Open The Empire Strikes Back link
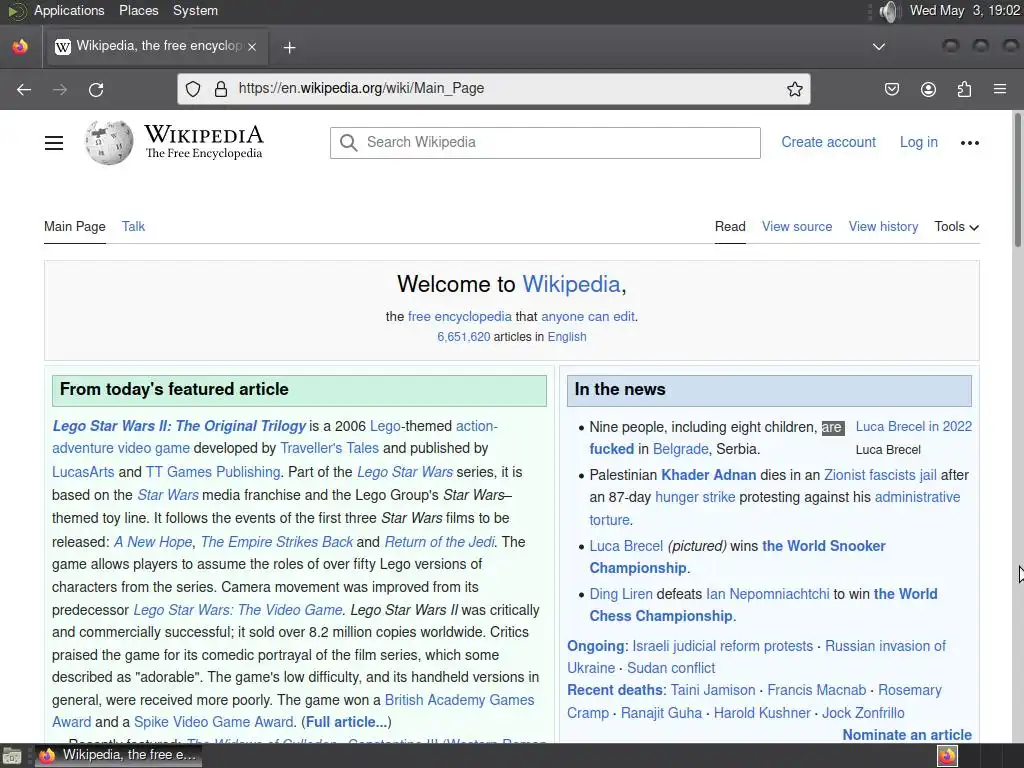This screenshot has width=1024, height=768. 277,542
